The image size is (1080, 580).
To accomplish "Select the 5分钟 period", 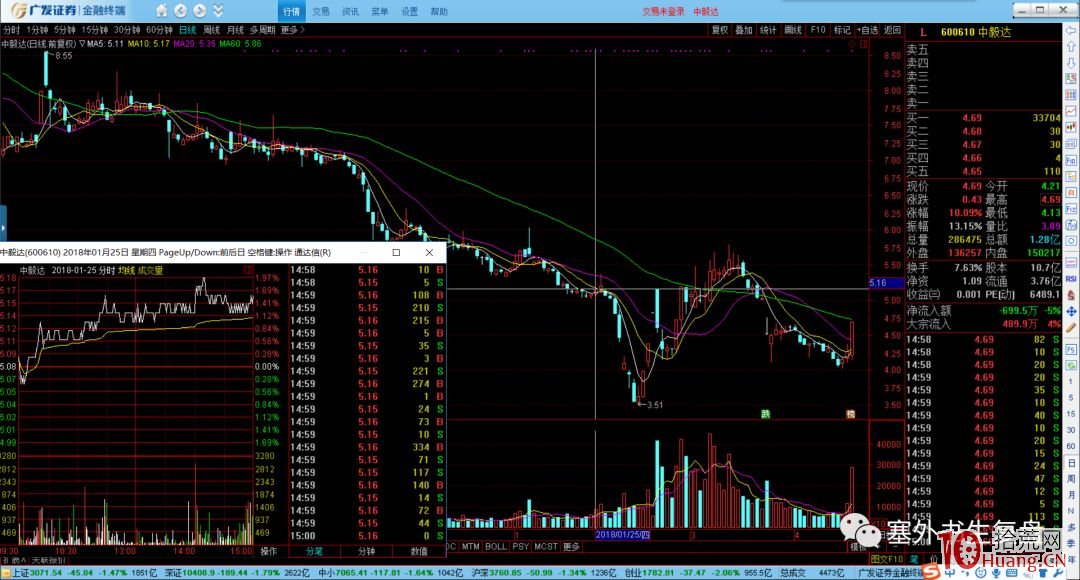I will point(65,30).
